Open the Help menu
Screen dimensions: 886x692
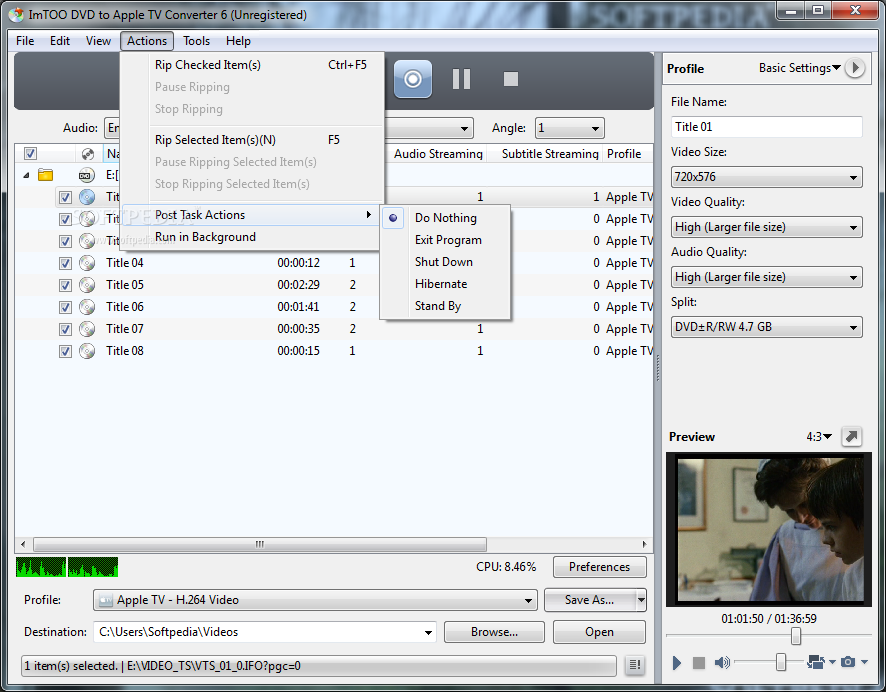point(238,41)
